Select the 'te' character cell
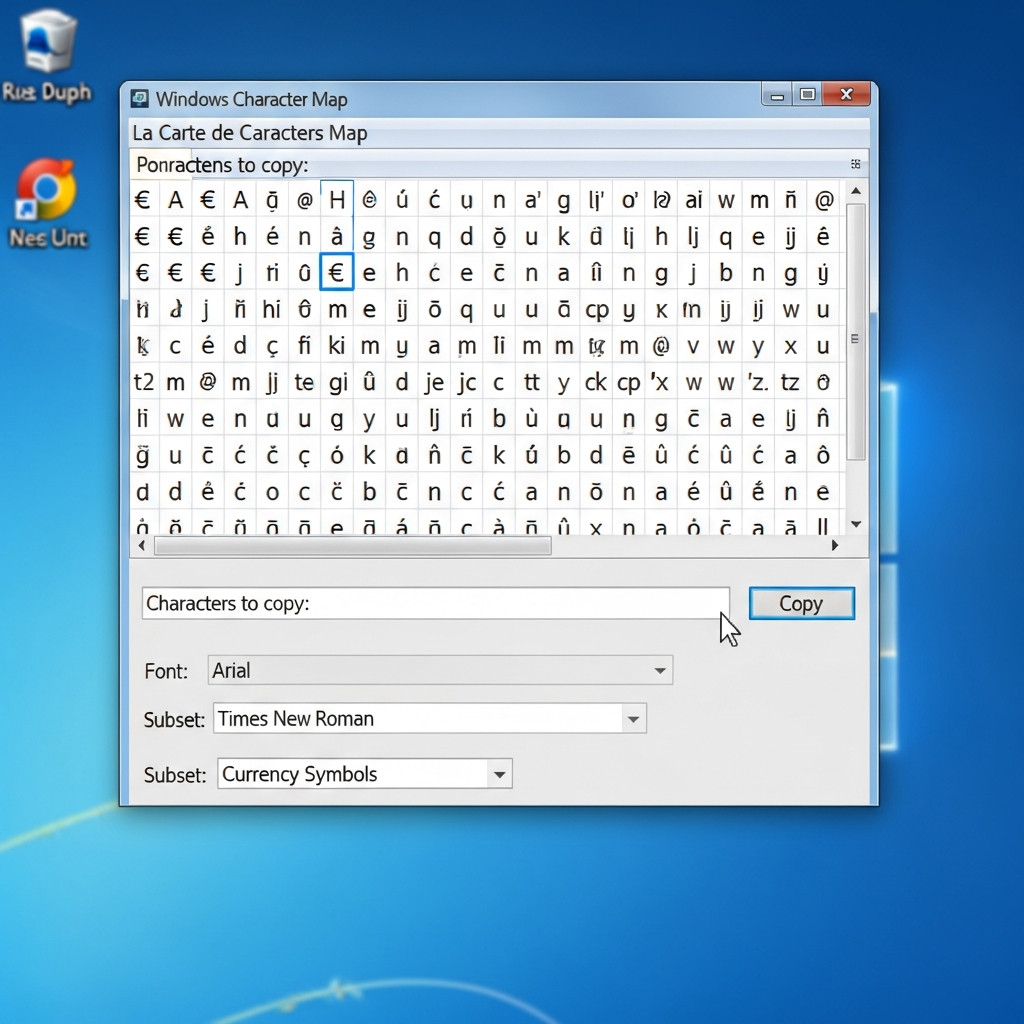The height and width of the screenshot is (1024, 1024). click(x=304, y=382)
